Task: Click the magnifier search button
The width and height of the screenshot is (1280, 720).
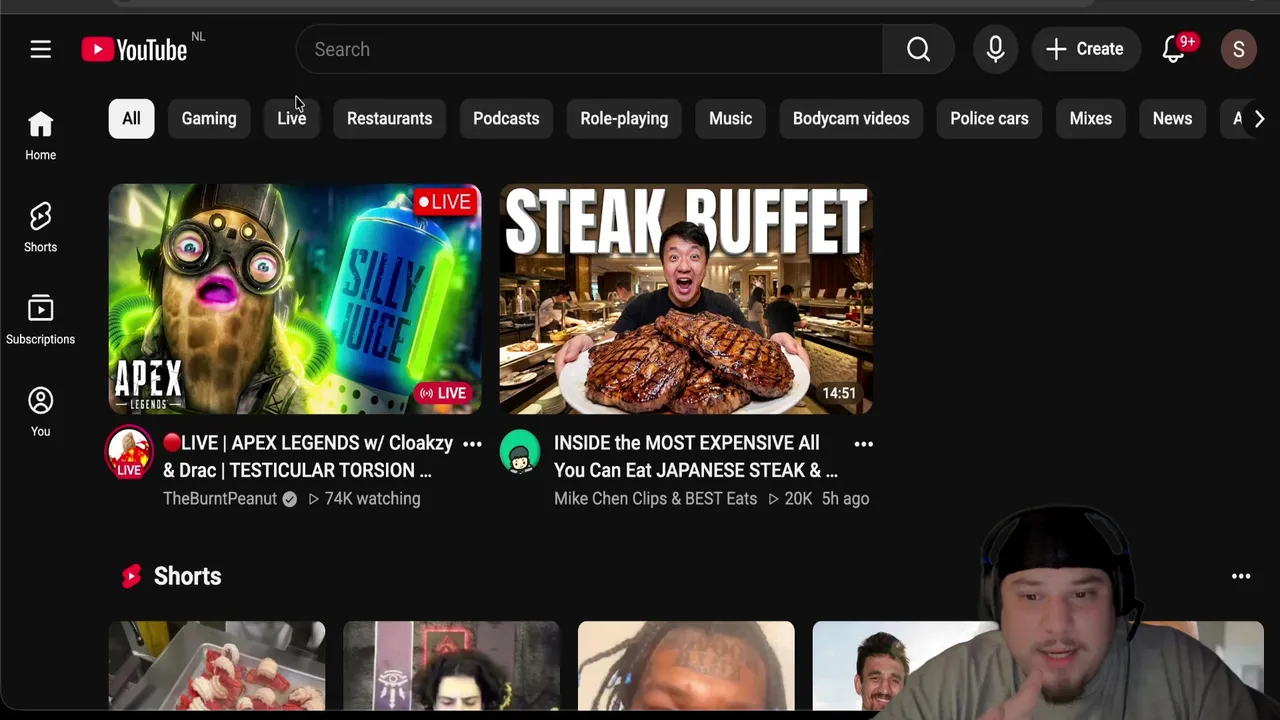Action: click(x=918, y=49)
